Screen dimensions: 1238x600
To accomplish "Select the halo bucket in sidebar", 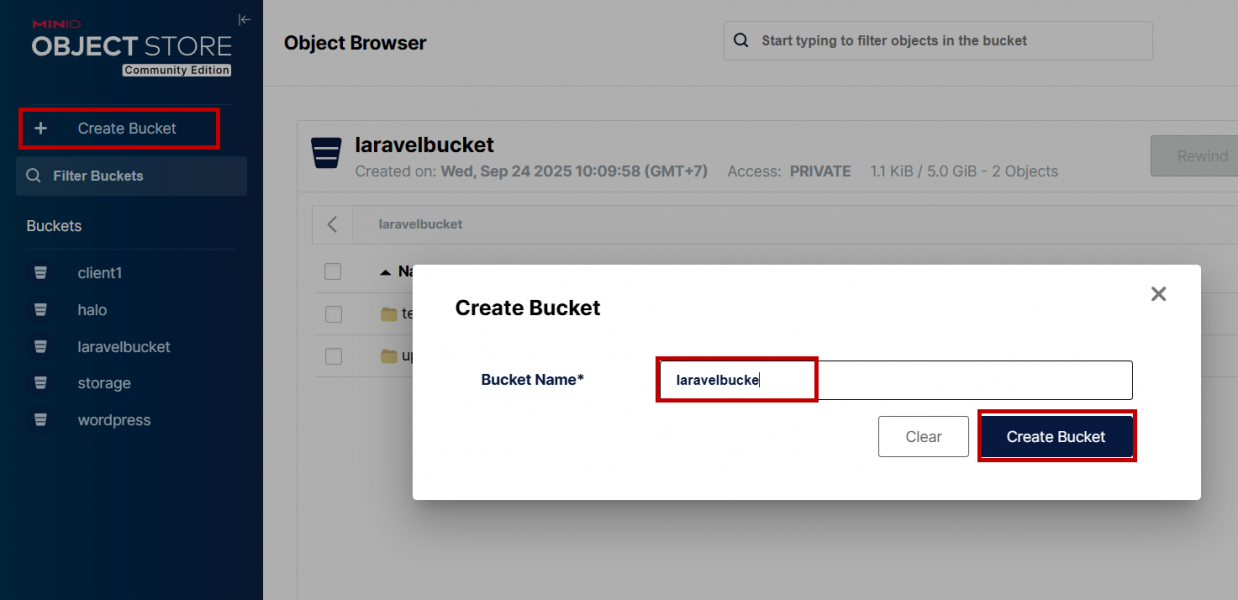I will 92,310.
